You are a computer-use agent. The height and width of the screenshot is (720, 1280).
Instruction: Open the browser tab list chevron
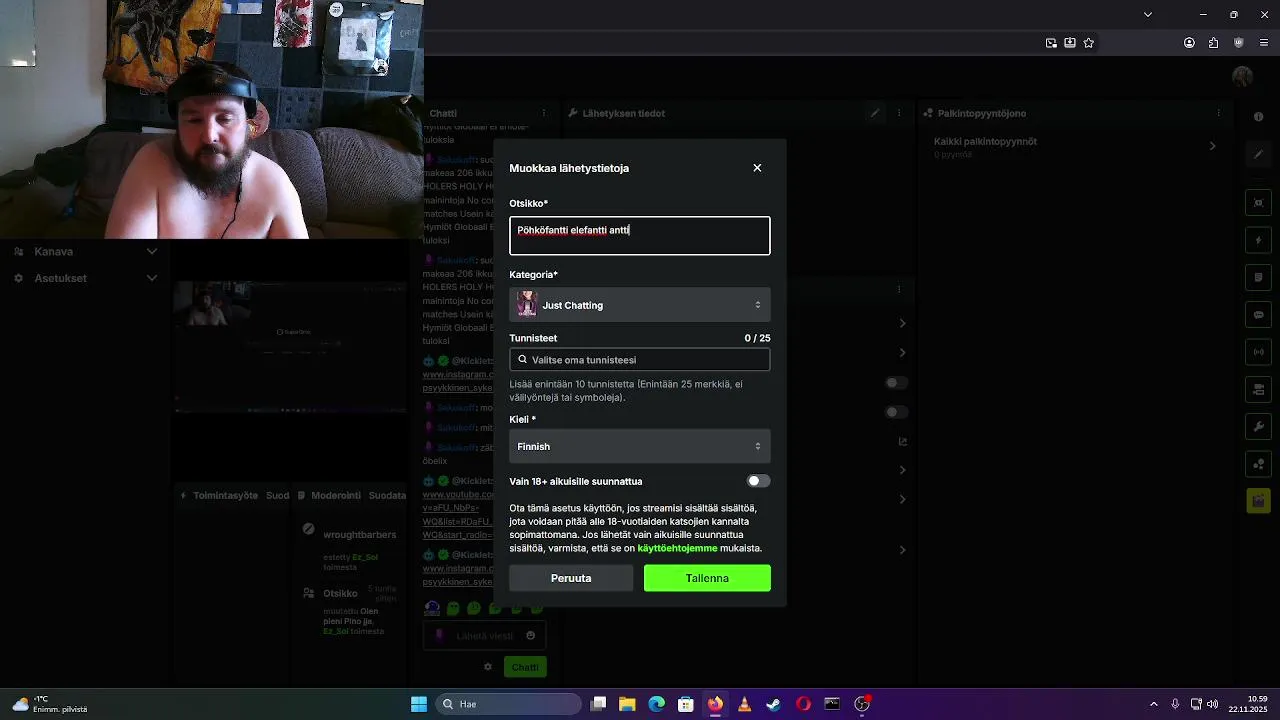click(x=1148, y=14)
